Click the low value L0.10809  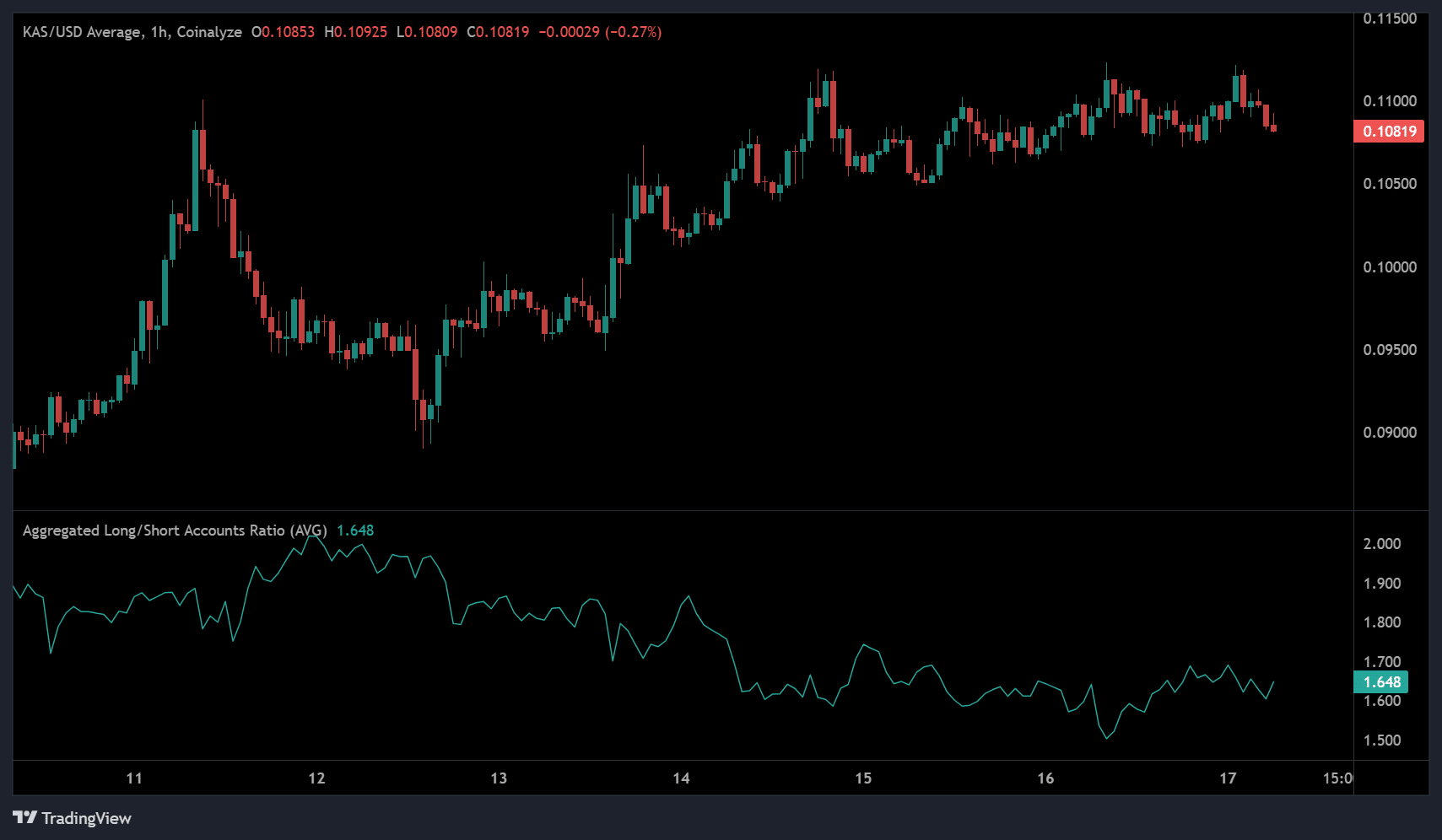tap(427, 32)
